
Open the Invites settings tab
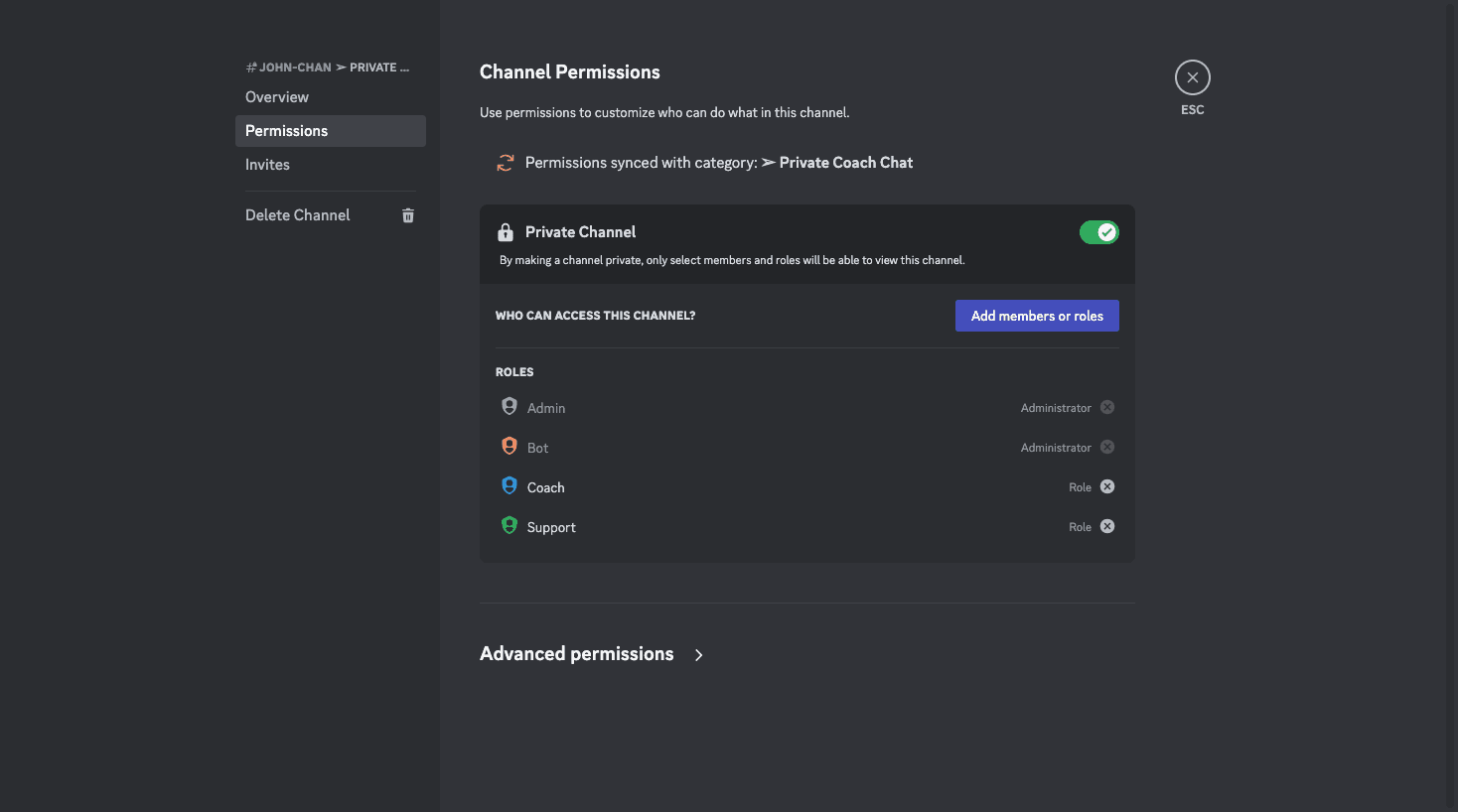point(331,165)
